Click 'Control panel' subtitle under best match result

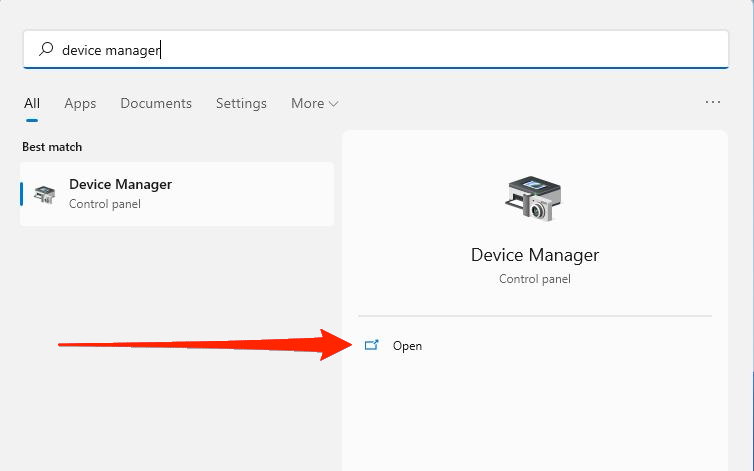point(105,204)
